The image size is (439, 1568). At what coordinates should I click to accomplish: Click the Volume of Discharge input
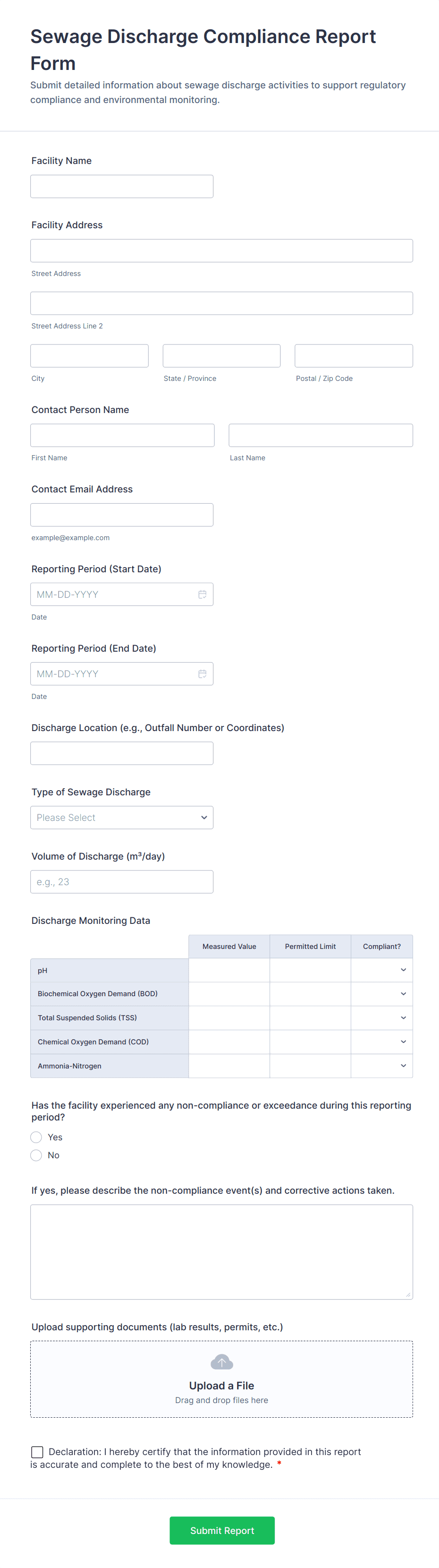(122, 882)
